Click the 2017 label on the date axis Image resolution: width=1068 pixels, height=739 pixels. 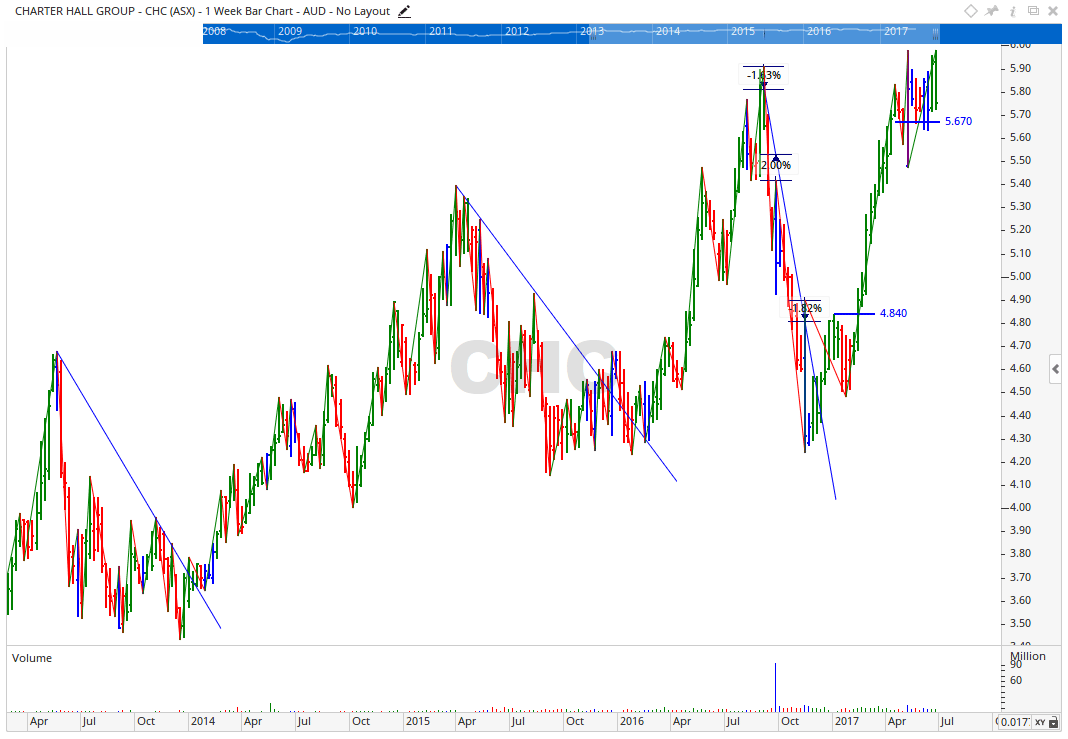(847, 721)
